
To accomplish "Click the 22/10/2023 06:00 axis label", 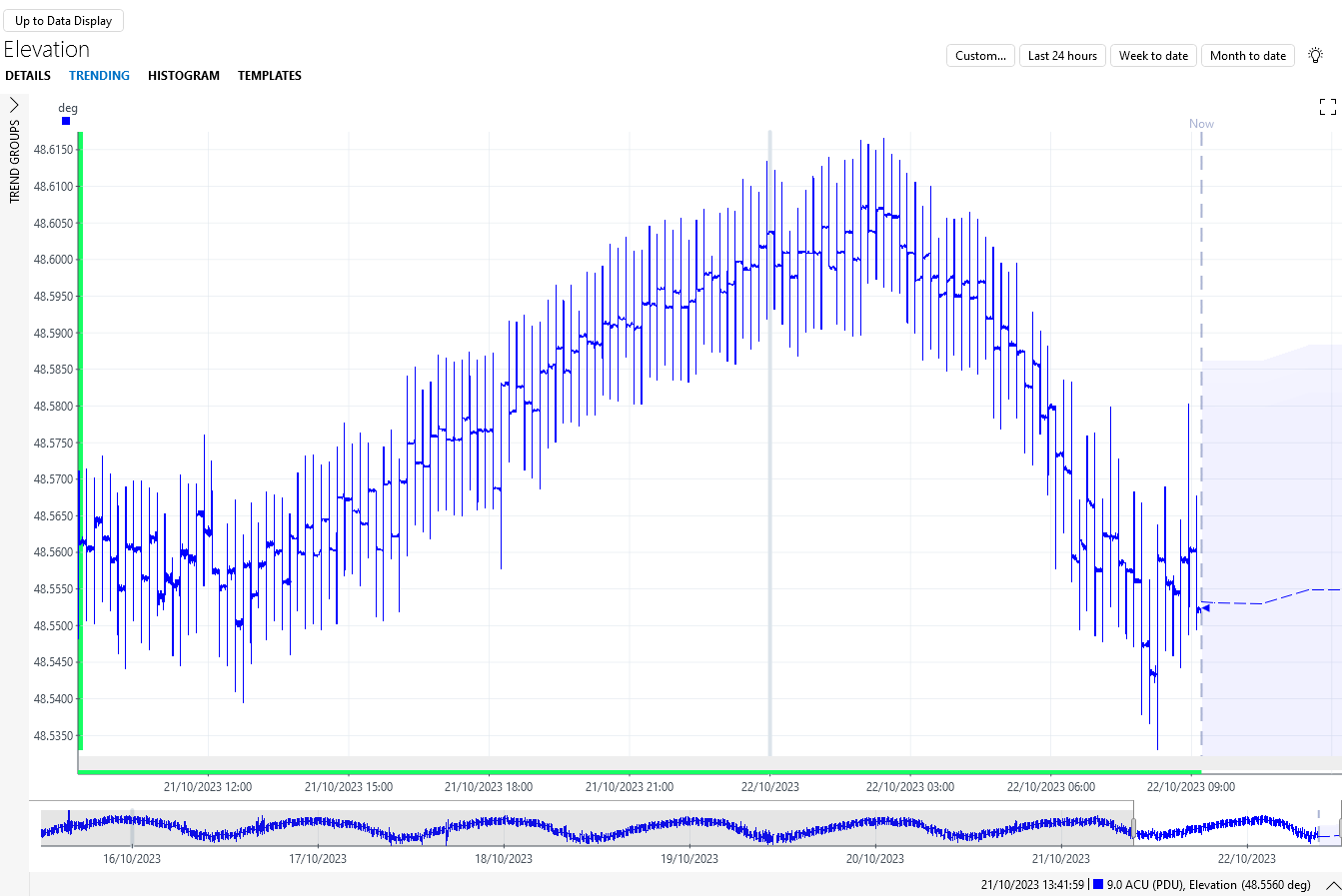I will click(1051, 787).
